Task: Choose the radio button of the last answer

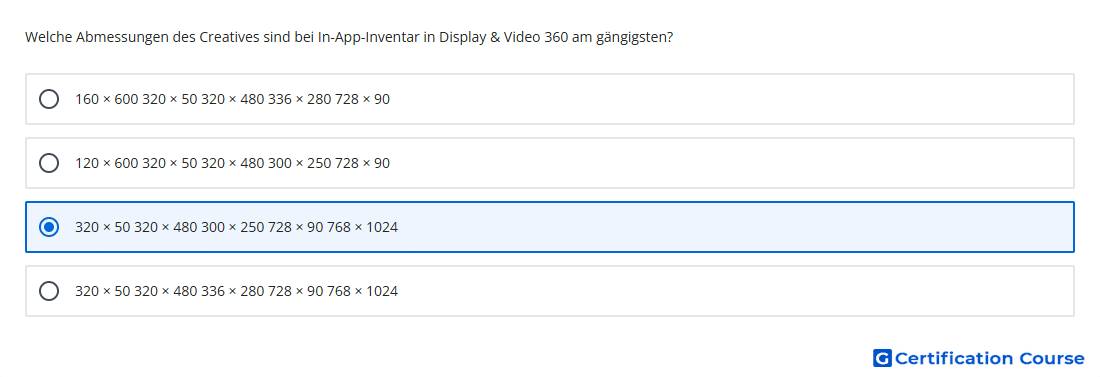Action: point(49,291)
